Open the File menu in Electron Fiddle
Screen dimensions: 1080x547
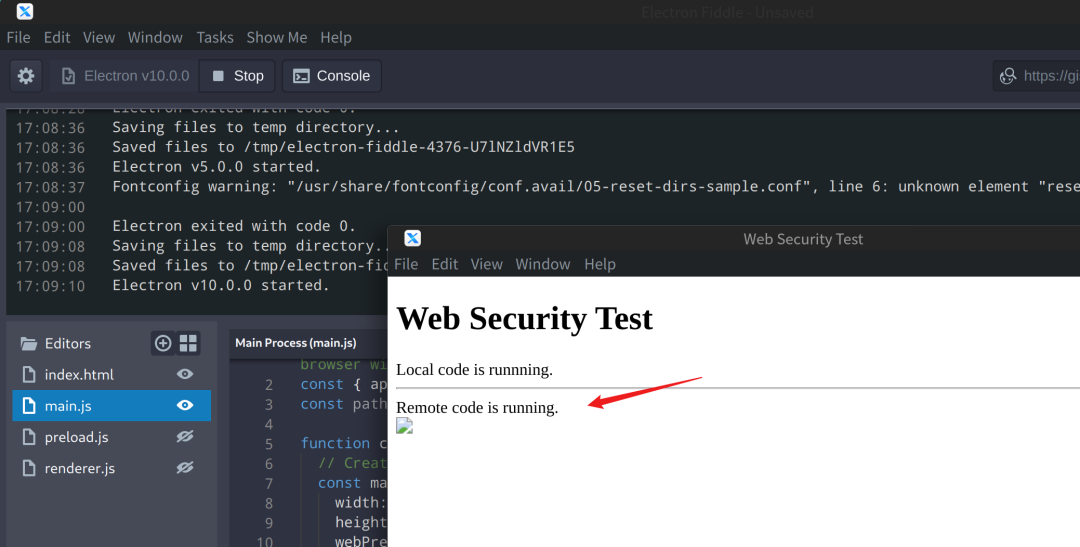click(19, 37)
